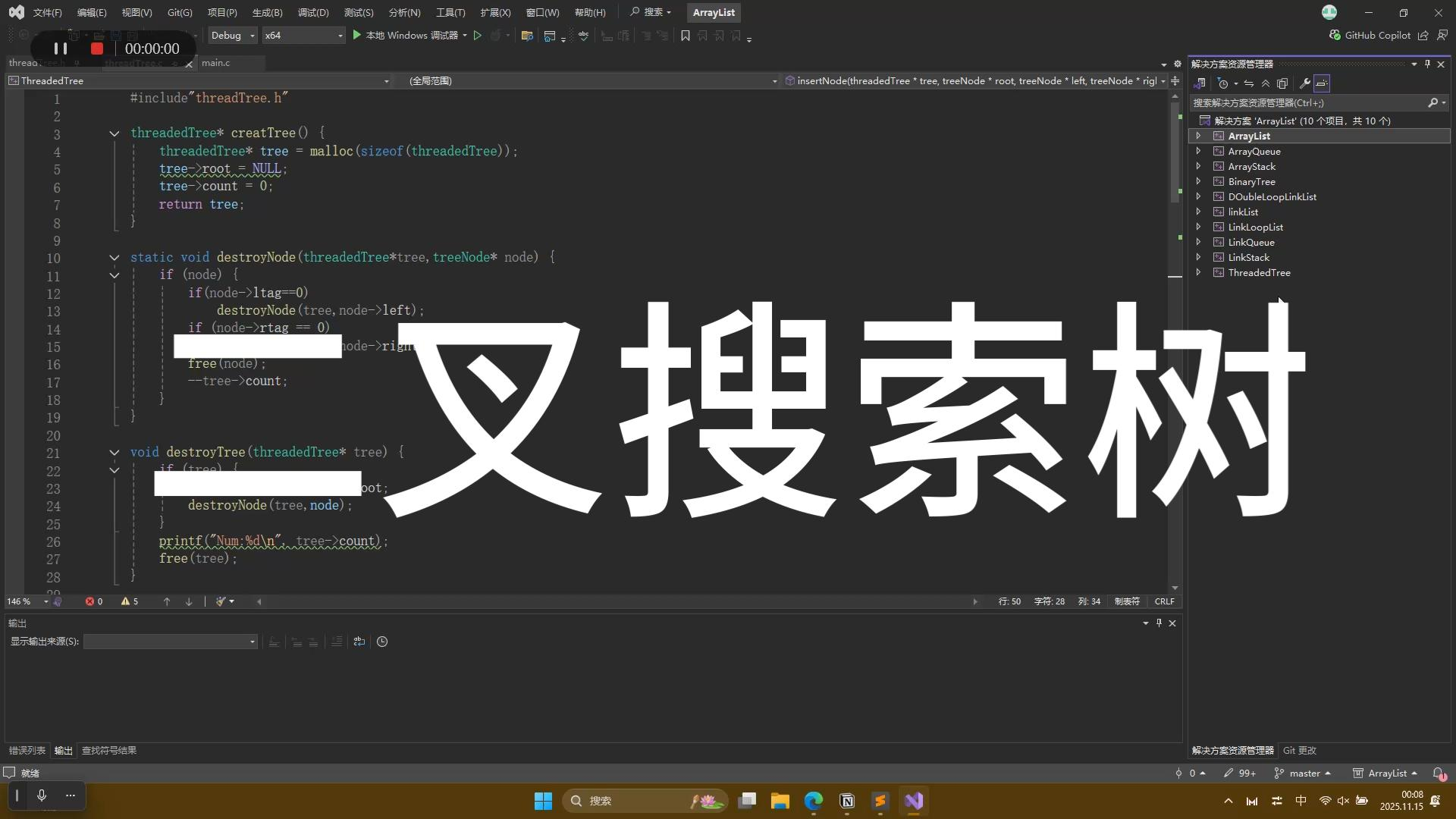This screenshot has height=819, width=1456.
Task: Click Collapse All in Solution Explorer toolbar
Action: (1266, 83)
